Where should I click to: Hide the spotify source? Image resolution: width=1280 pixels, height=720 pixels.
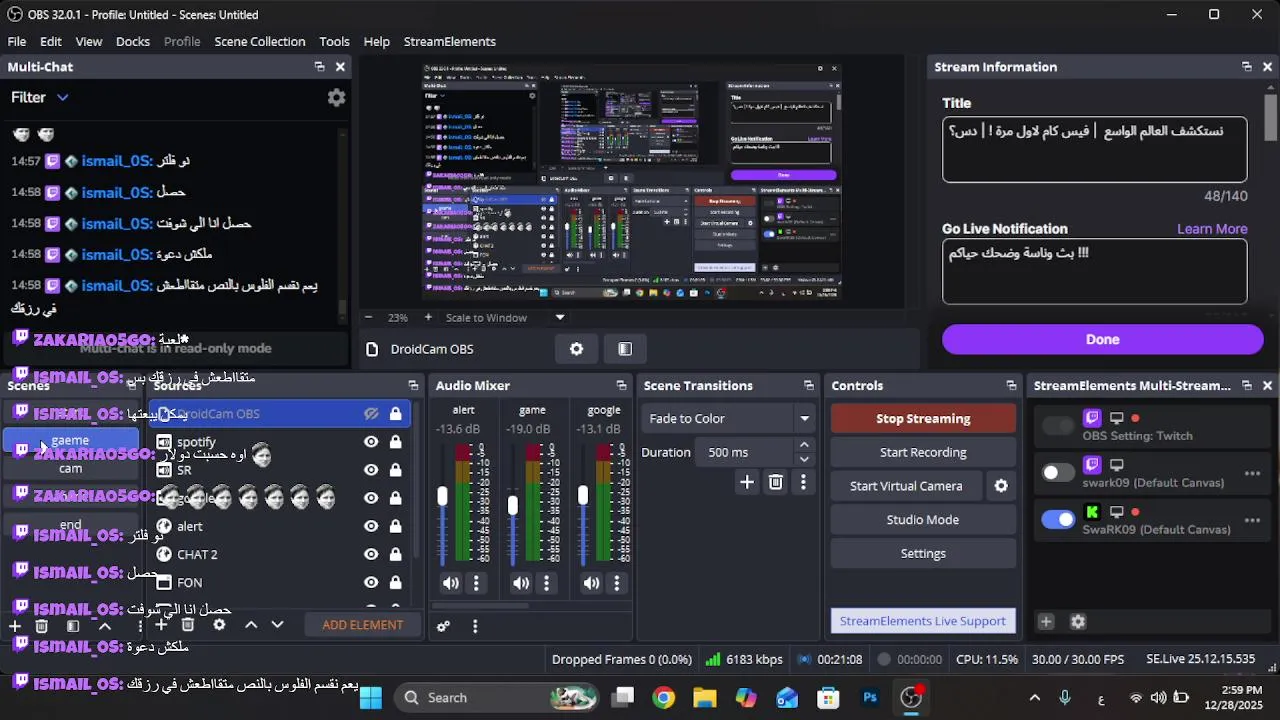pos(371,442)
